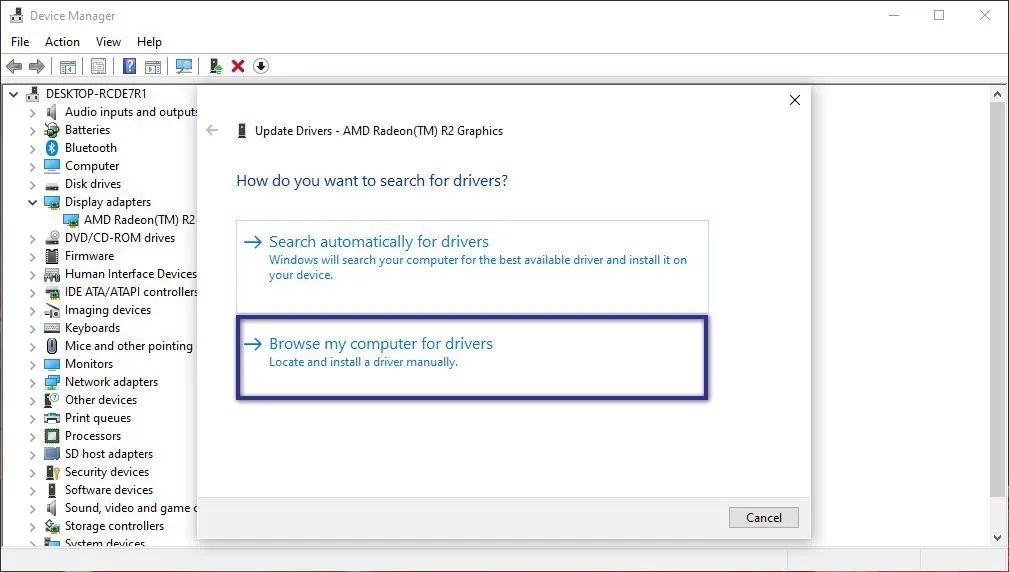
Task: Open the File menu
Action: tap(20, 42)
